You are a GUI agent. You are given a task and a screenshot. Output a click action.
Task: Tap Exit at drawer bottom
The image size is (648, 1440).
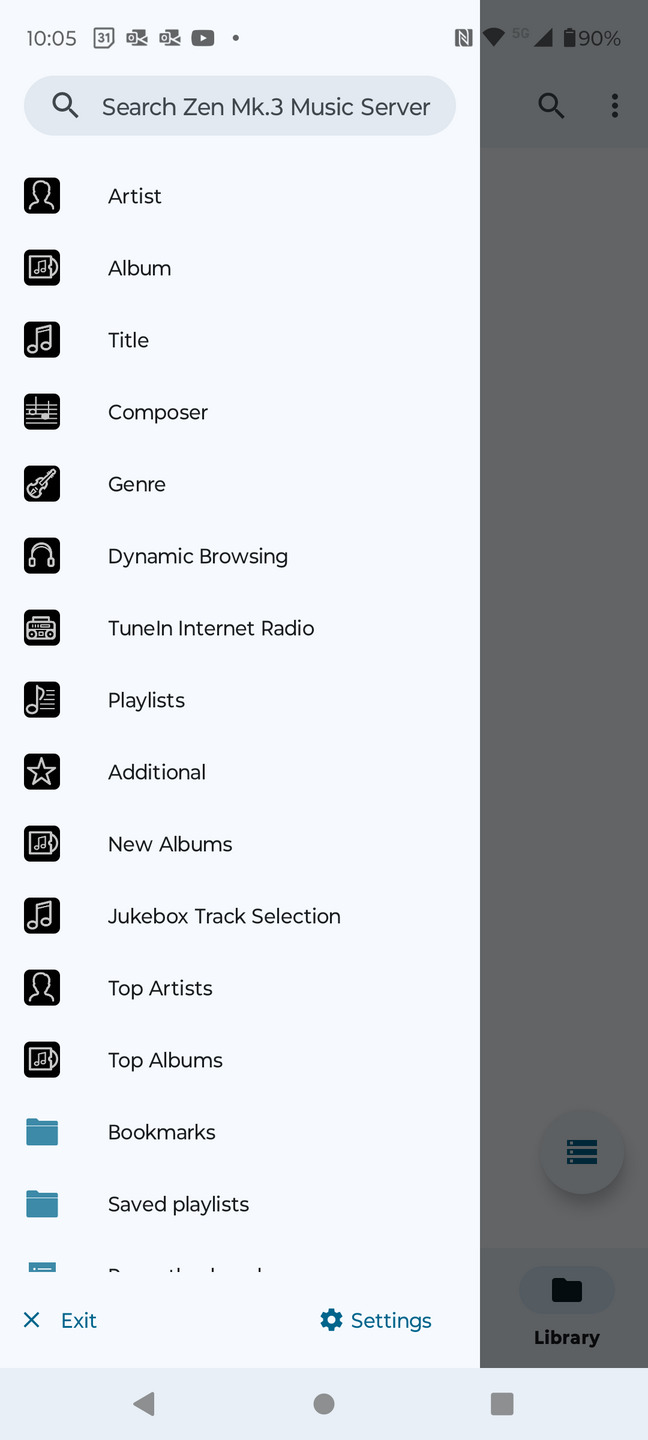[x=60, y=1320]
